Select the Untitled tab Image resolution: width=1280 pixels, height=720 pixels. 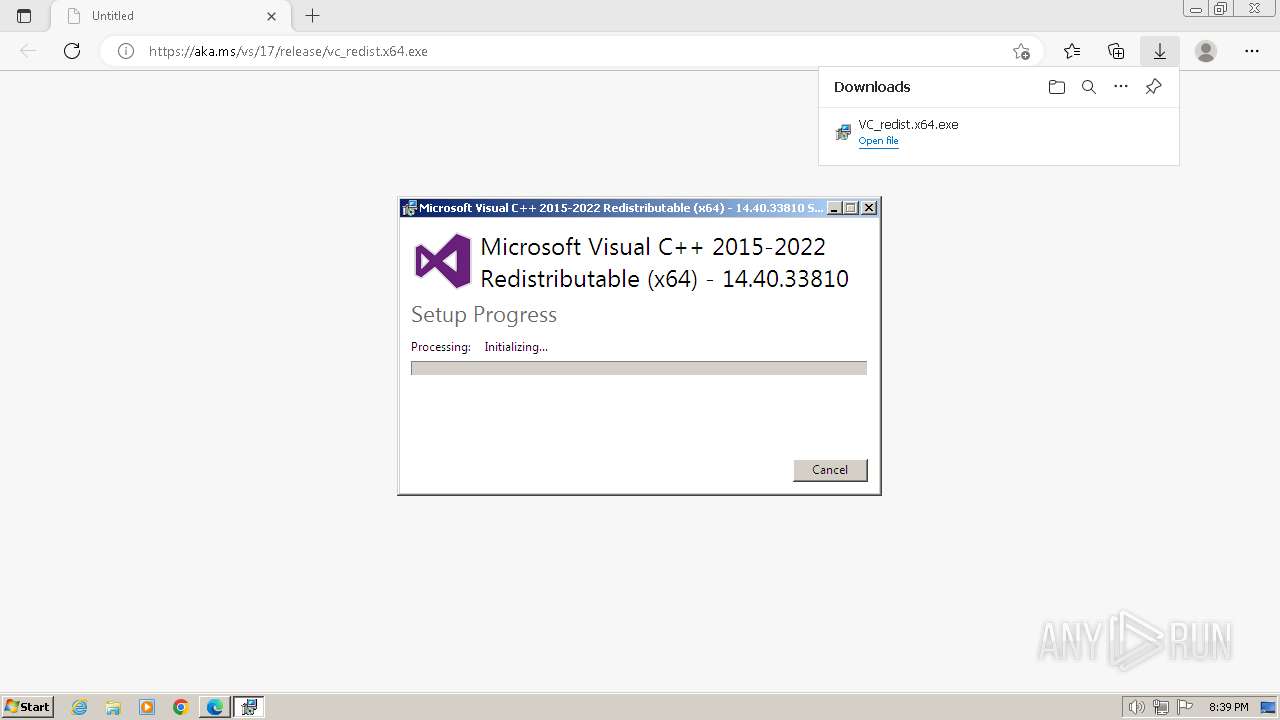coord(170,16)
